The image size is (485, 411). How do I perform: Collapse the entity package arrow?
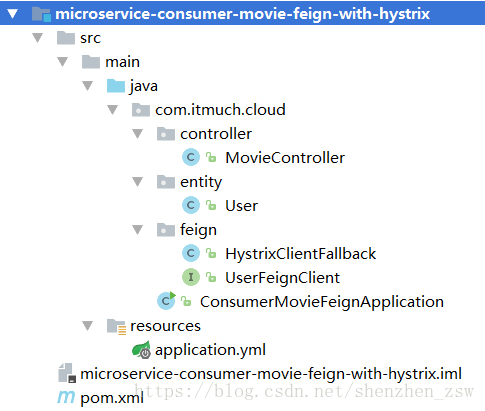point(138,182)
